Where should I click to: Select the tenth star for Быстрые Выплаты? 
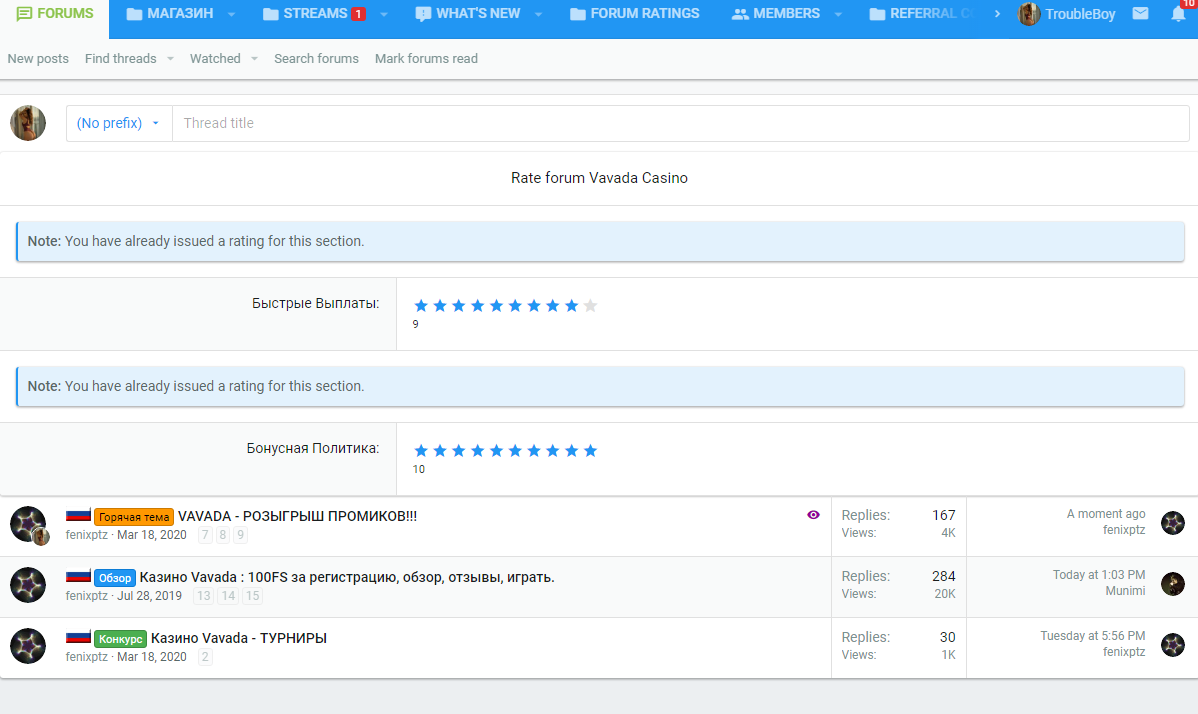coord(590,305)
